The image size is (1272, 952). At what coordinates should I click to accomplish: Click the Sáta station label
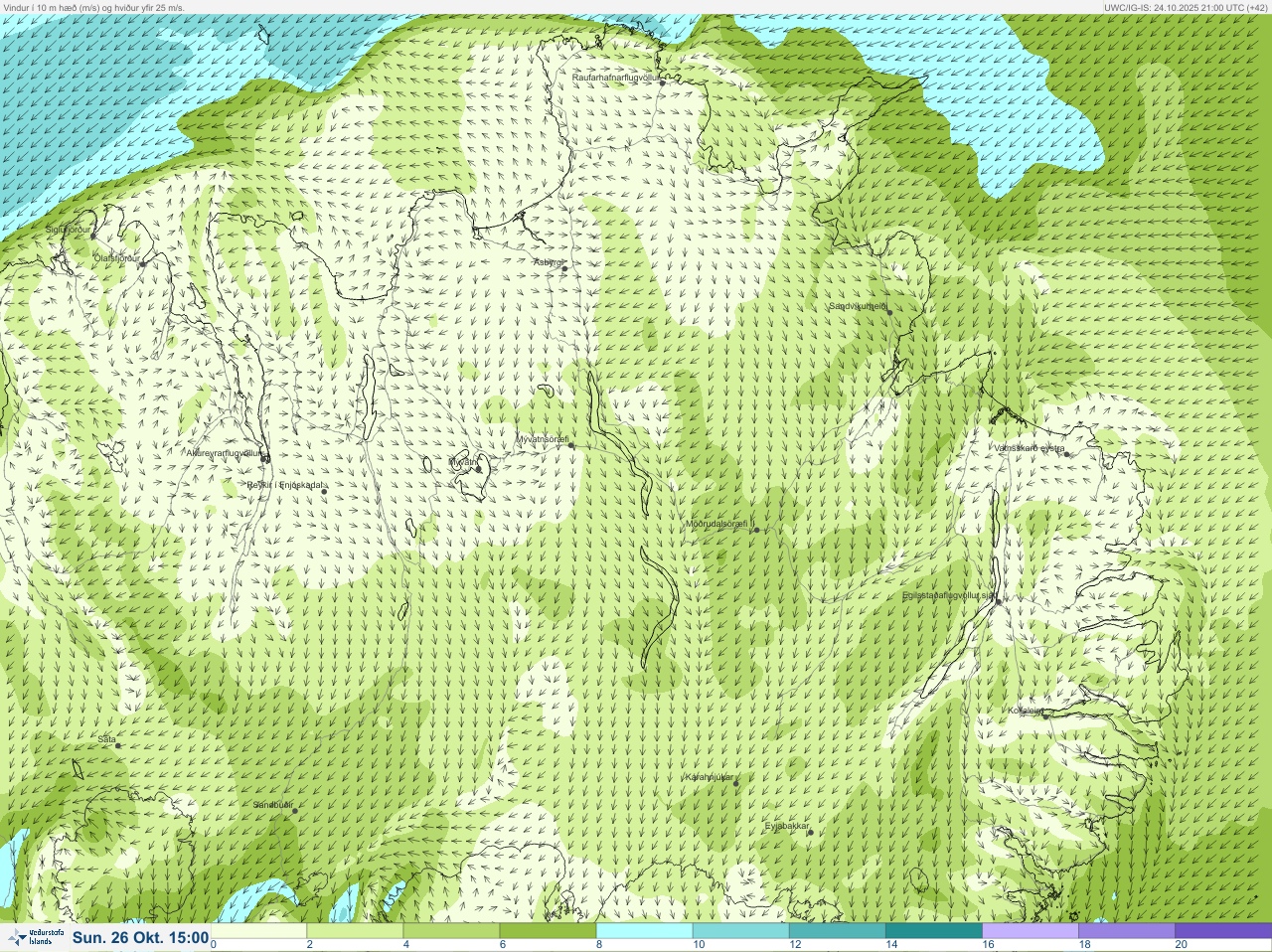[107, 739]
